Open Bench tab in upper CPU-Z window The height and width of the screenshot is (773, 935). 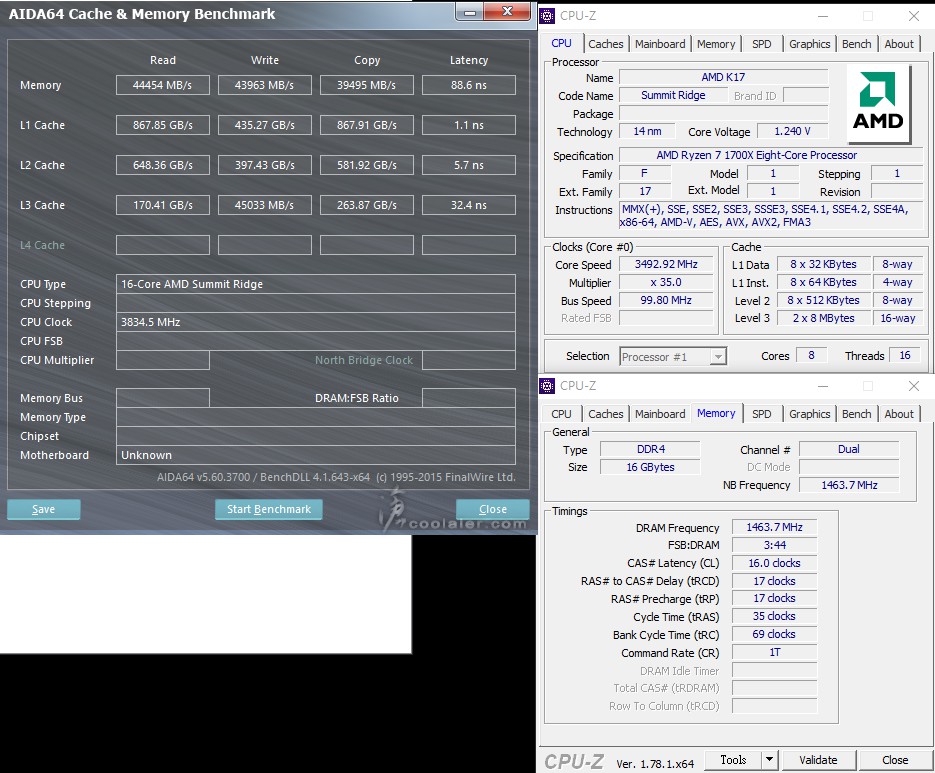point(856,44)
